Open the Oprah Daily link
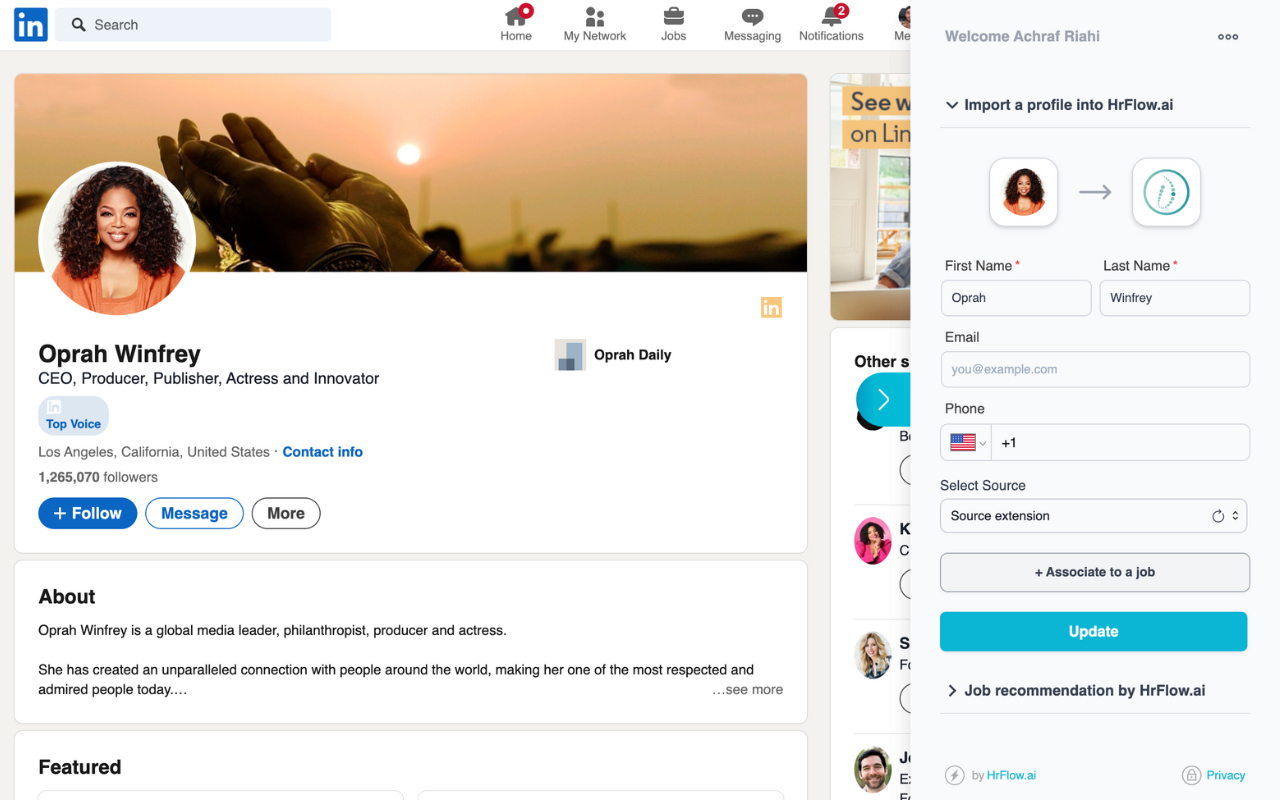The height and width of the screenshot is (800, 1280). pos(633,355)
